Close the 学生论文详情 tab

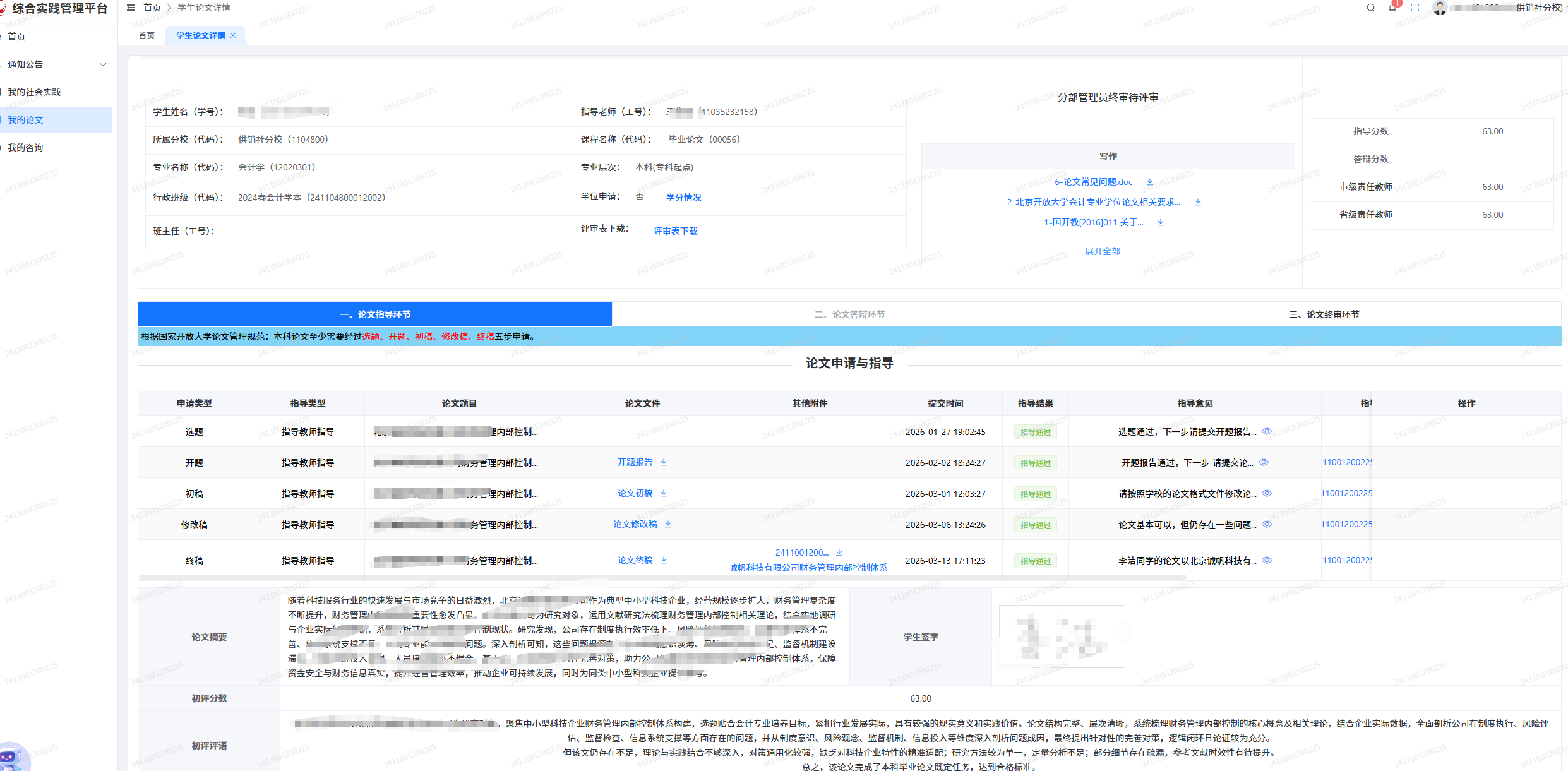point(233,35)
